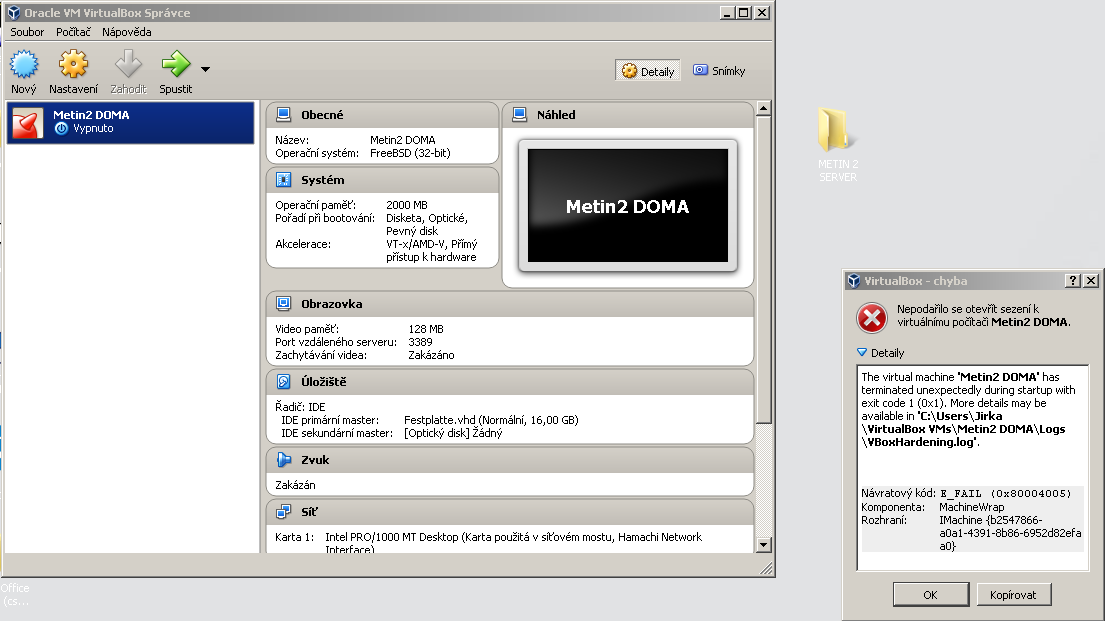The image size is (1105, 621).
Task: Click OK in the VirtualBox error dialog
Action: [x=930, y=595]
